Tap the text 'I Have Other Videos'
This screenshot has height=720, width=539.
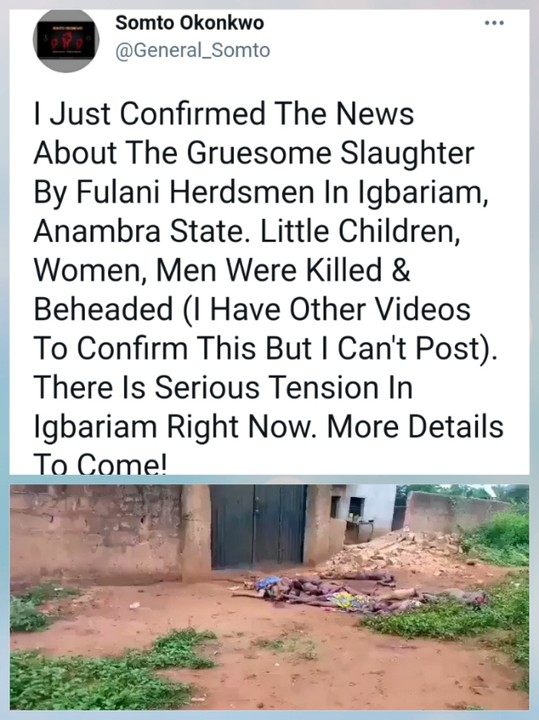click(330, 309)
